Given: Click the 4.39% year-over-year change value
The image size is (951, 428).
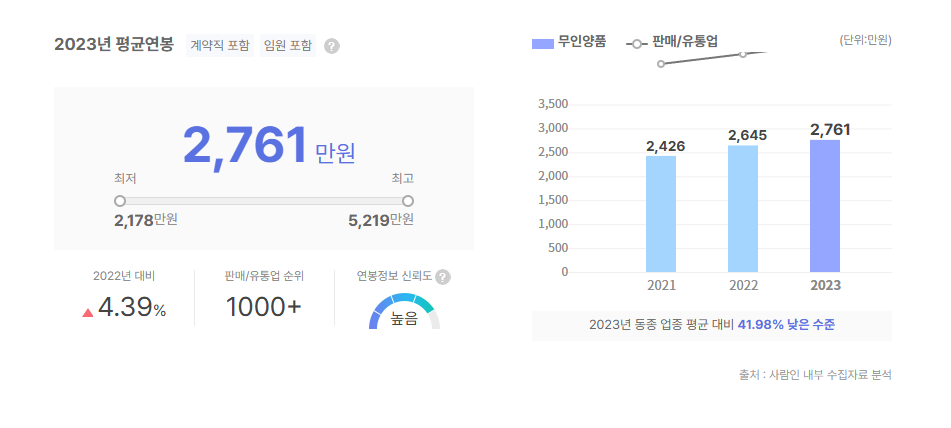Looking at the screenshot, I should (x=132, y=309).
